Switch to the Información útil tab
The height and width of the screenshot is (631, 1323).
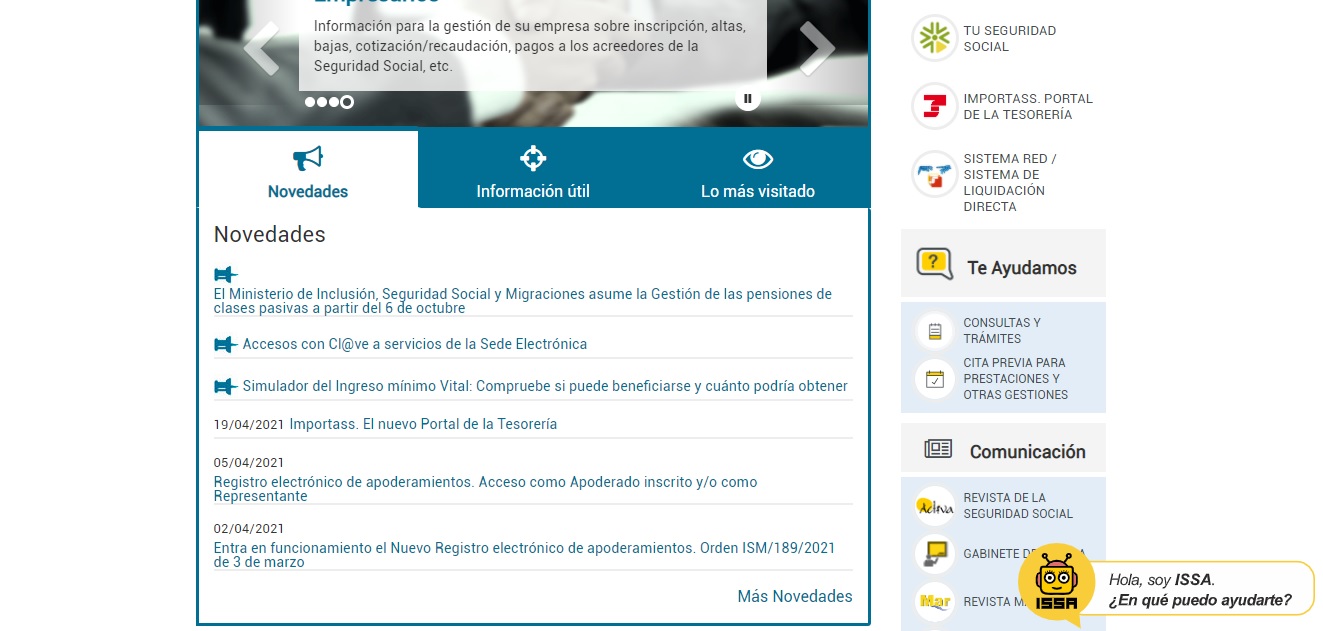coord(533,170)
